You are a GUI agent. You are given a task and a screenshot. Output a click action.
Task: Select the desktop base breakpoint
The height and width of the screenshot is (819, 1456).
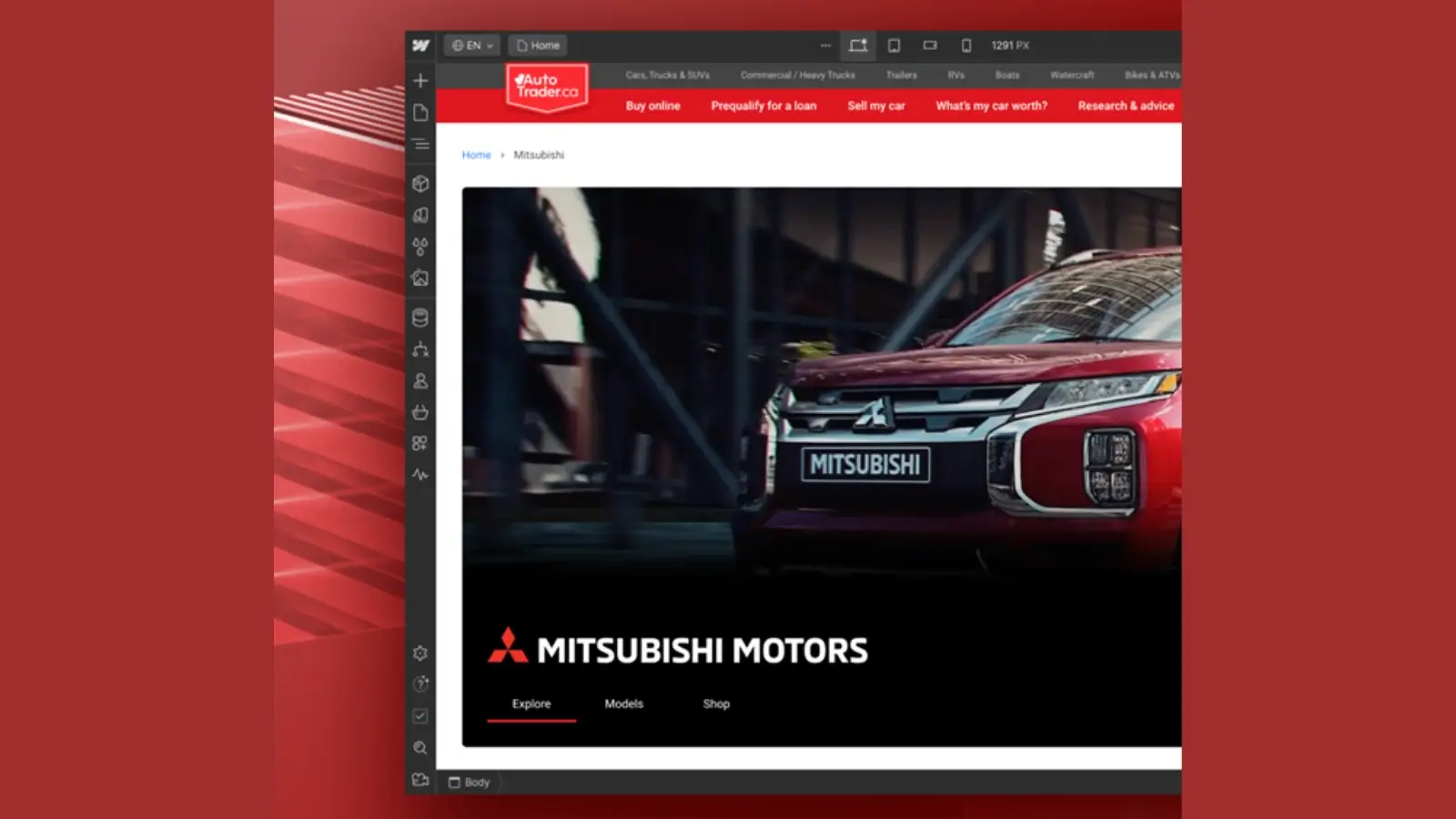(858, 45)
